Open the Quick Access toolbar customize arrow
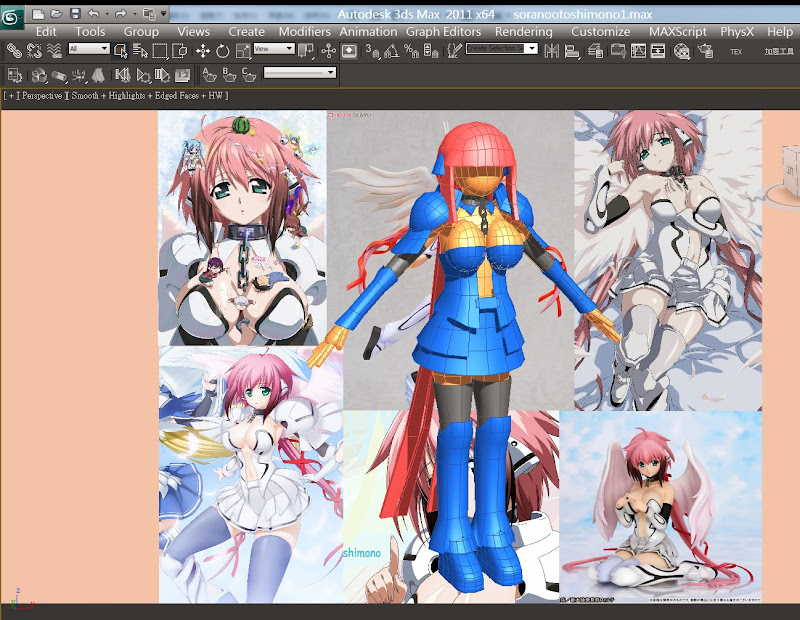Viewport: 800px width, 620px height. pyautogui.click(x=163, y=14)
